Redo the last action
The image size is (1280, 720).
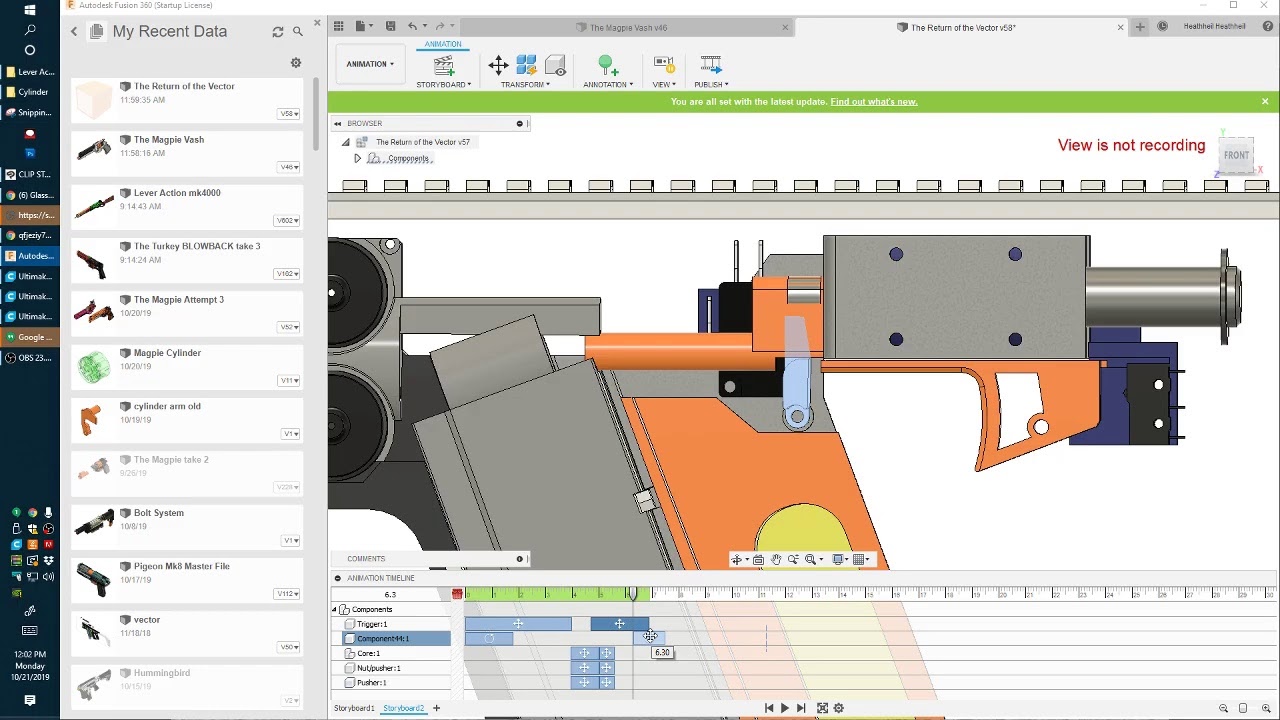(x=439, y=27)
